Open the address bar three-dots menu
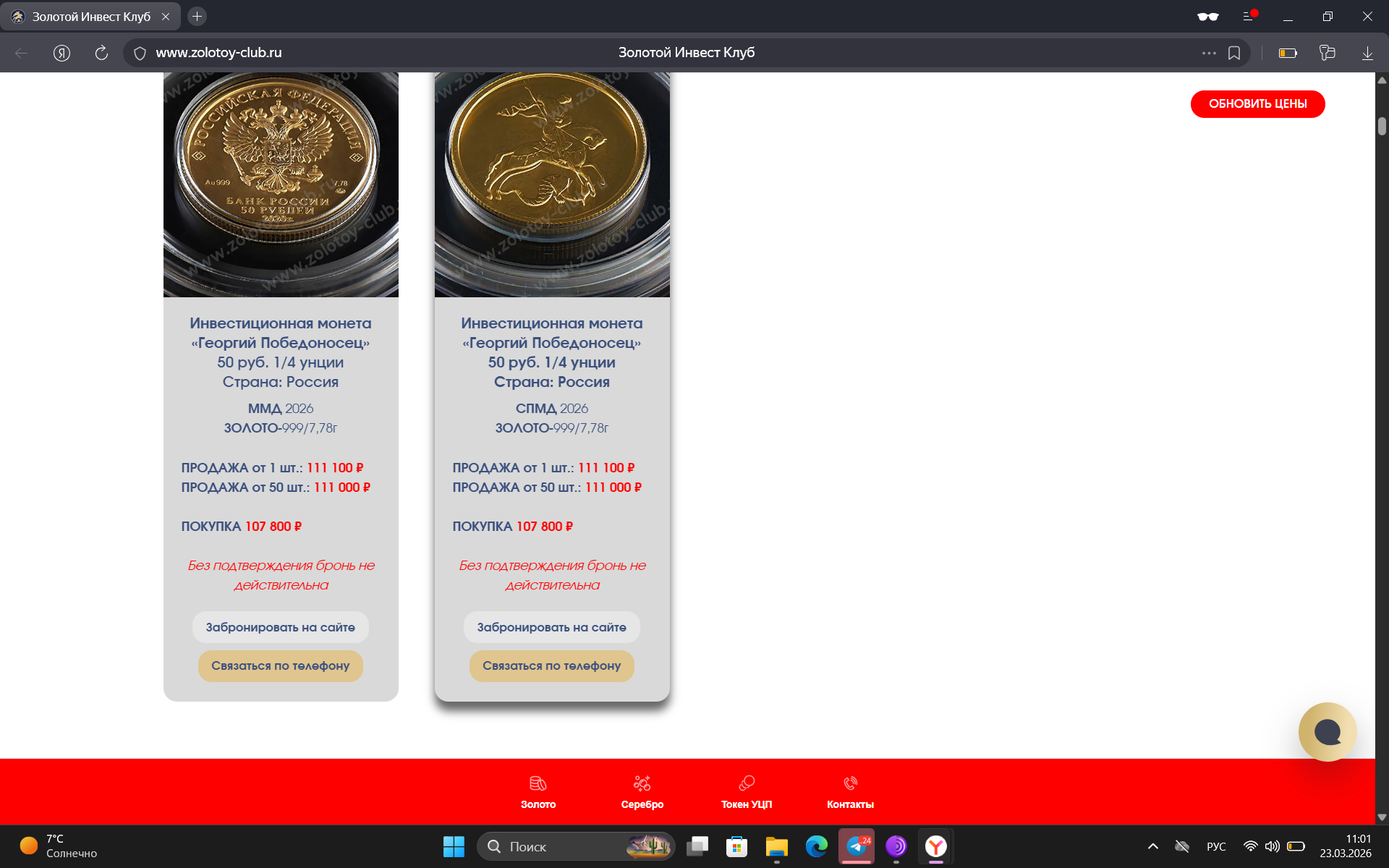Viewport: 1389px width, 868px height. (1209, 53)
